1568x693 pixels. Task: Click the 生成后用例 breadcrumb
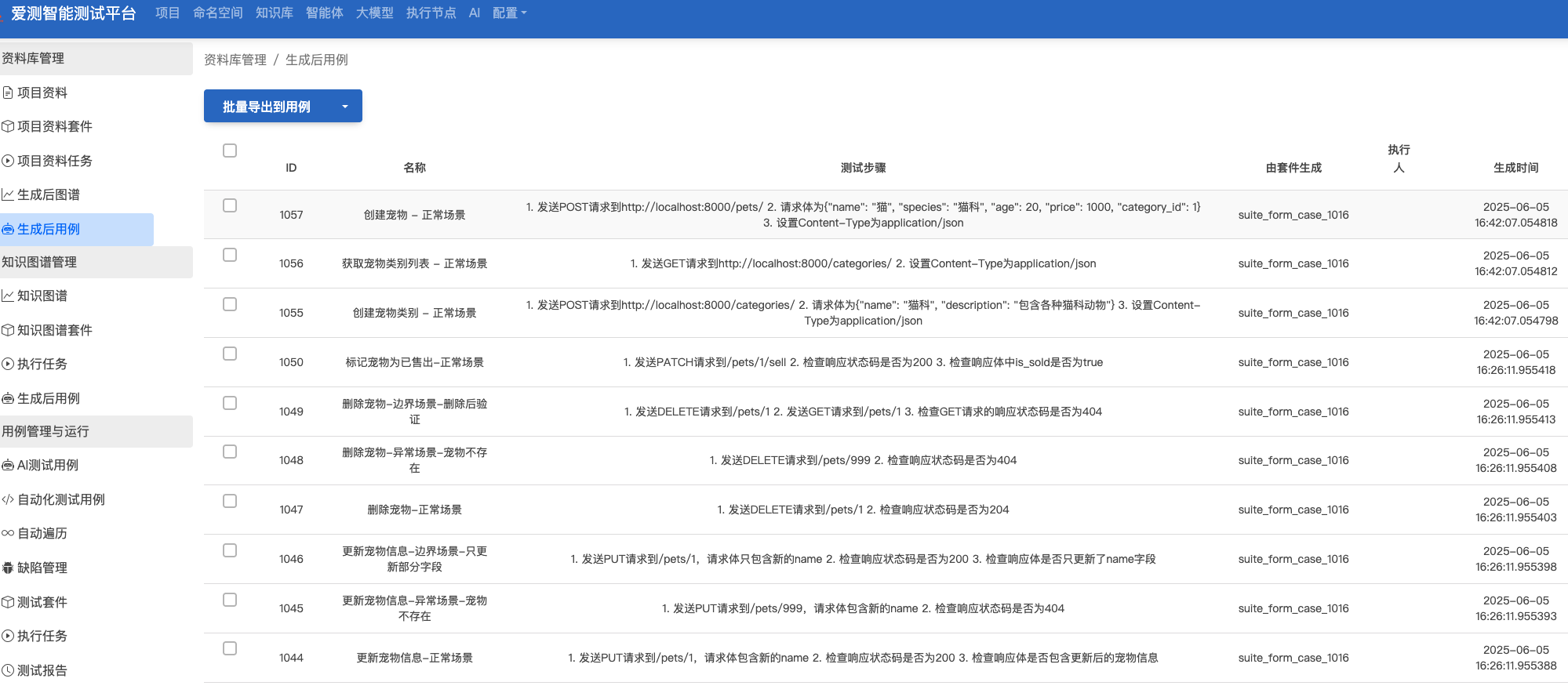(x=317, y=60)
